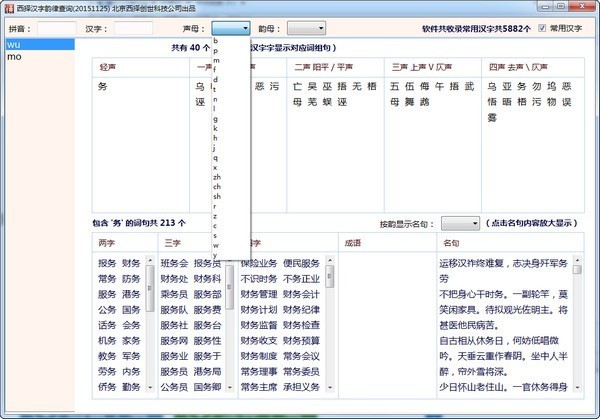Select initial 'm' from the list
Viewport: 600px width, 419px height.
pos(217,60)
